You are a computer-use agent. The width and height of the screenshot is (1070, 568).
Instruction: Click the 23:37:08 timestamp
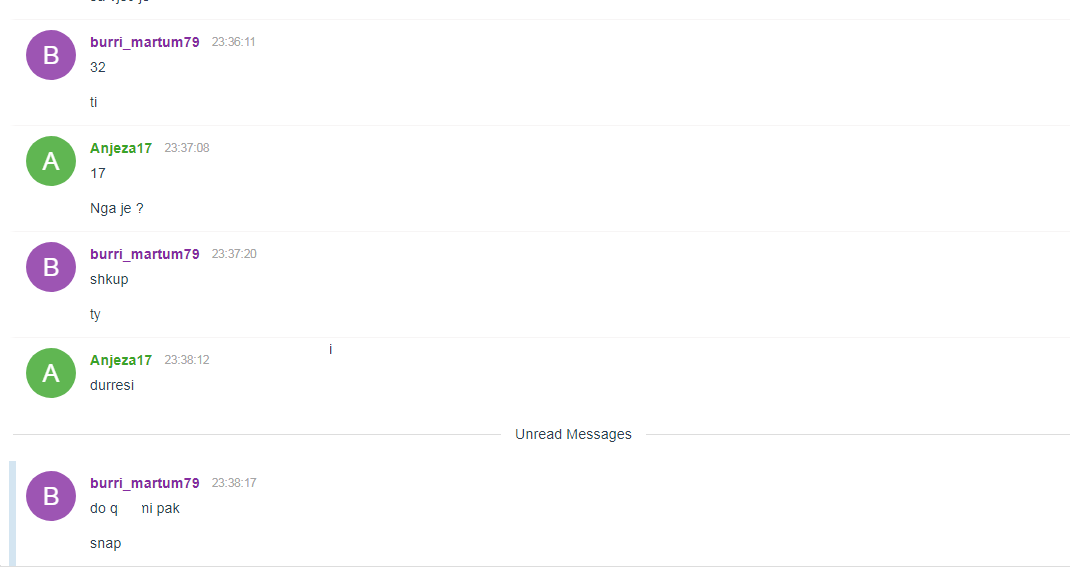(187, 148)
